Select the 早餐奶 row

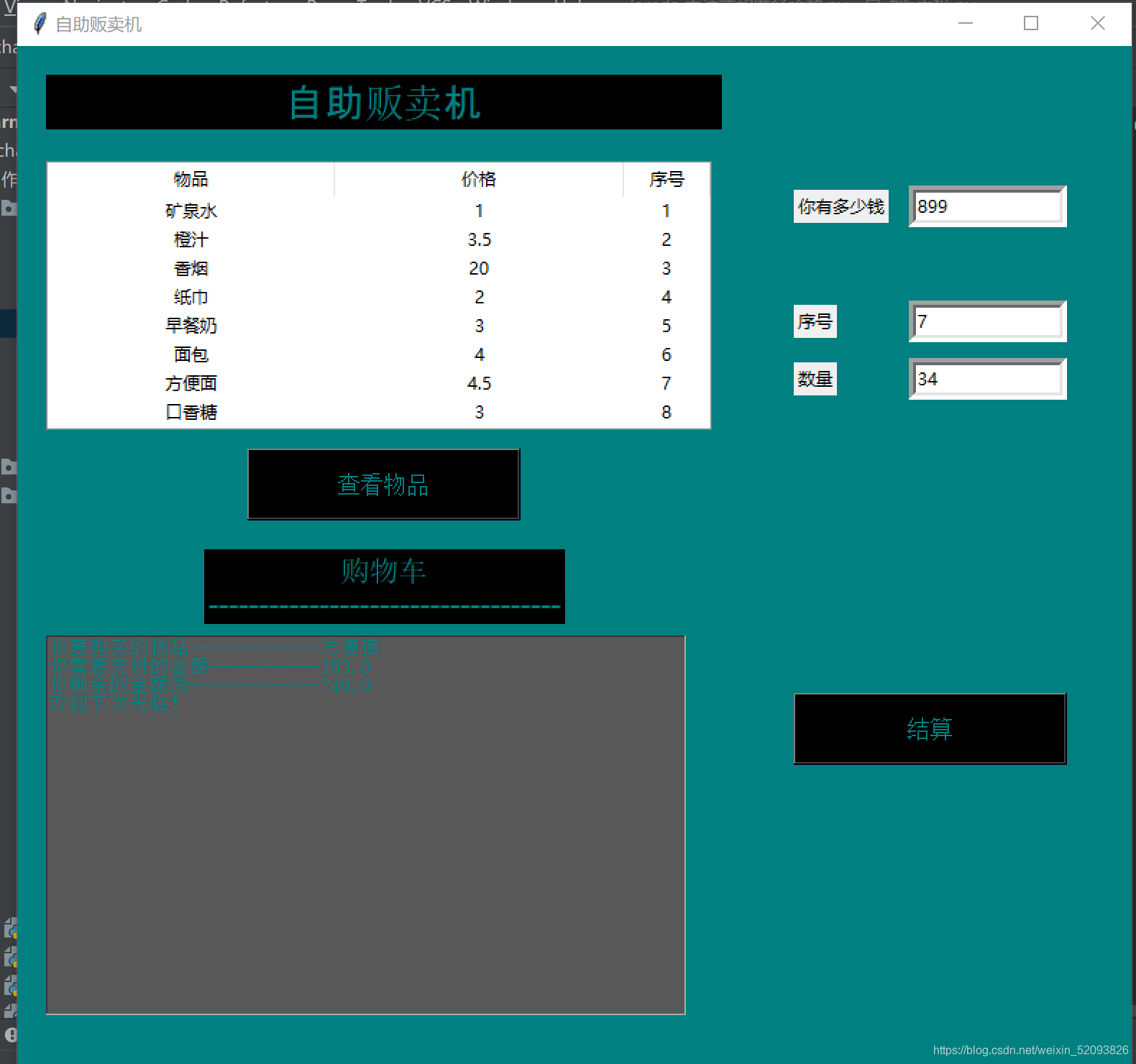[379, 326]
